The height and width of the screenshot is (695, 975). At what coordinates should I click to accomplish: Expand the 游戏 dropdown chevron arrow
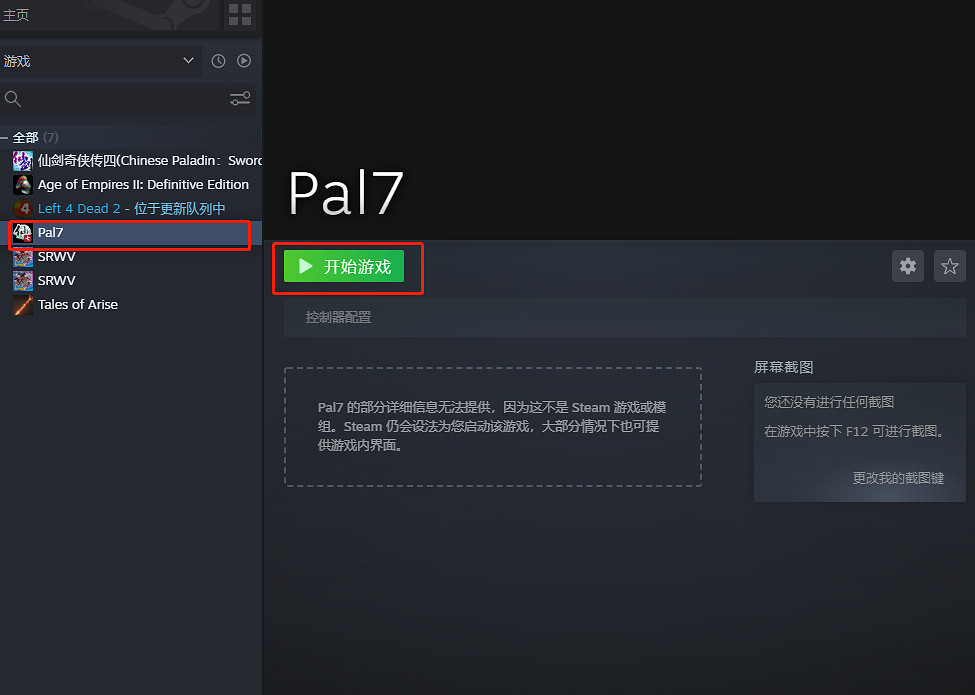(189, 60)
